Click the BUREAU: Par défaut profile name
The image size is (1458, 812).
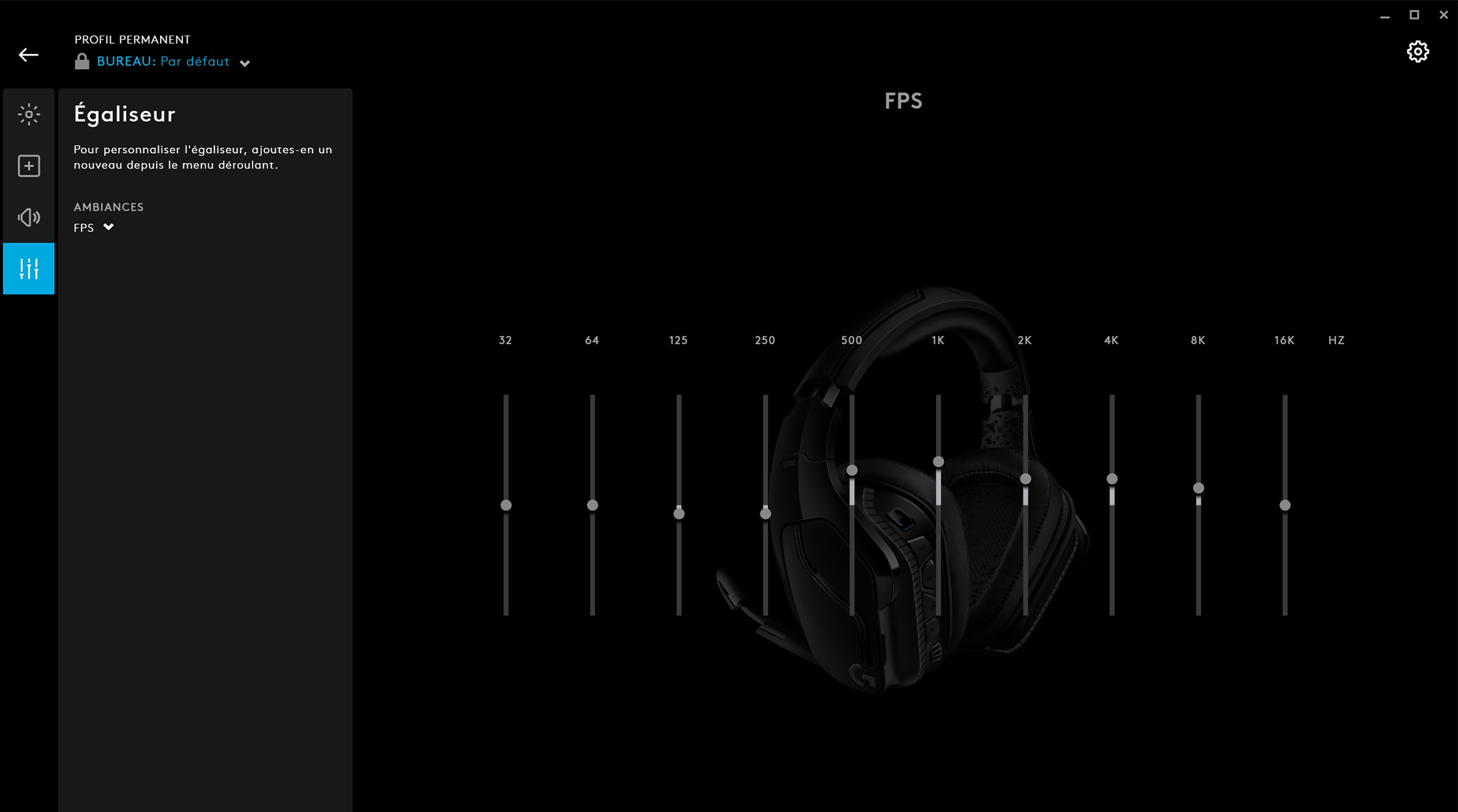pyautogui.click(x=163, y=61)
